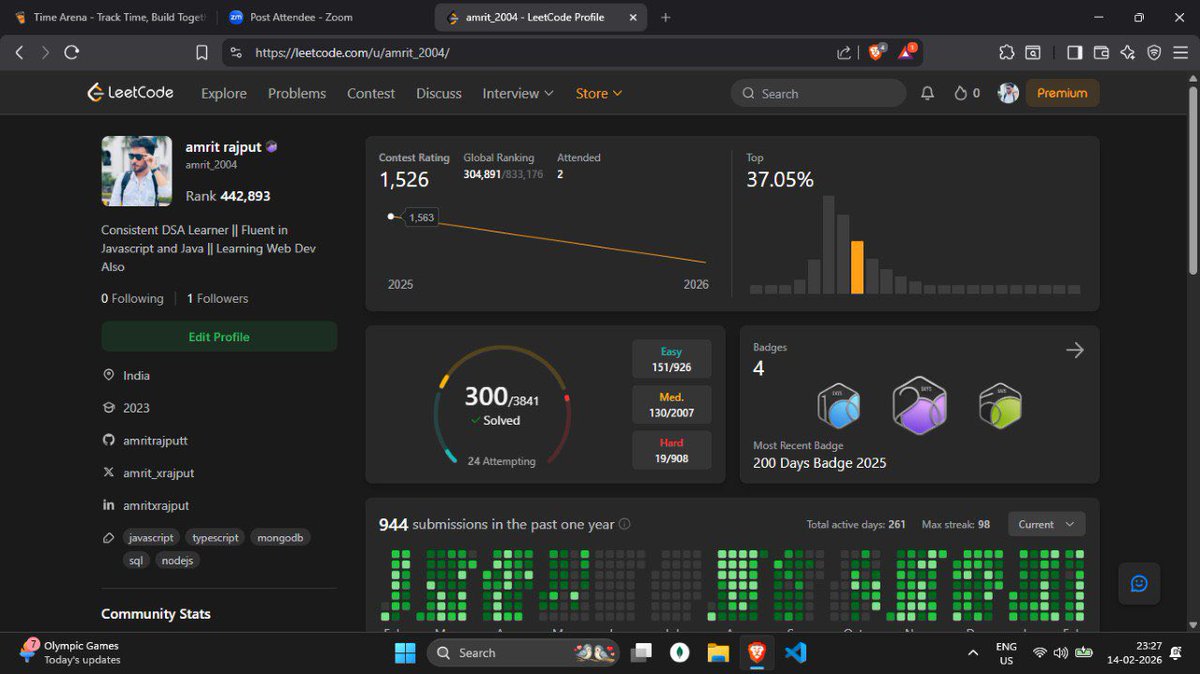Click the site settings icon beside URL
Screen dimensions: 1200x674
coord(235,52)
